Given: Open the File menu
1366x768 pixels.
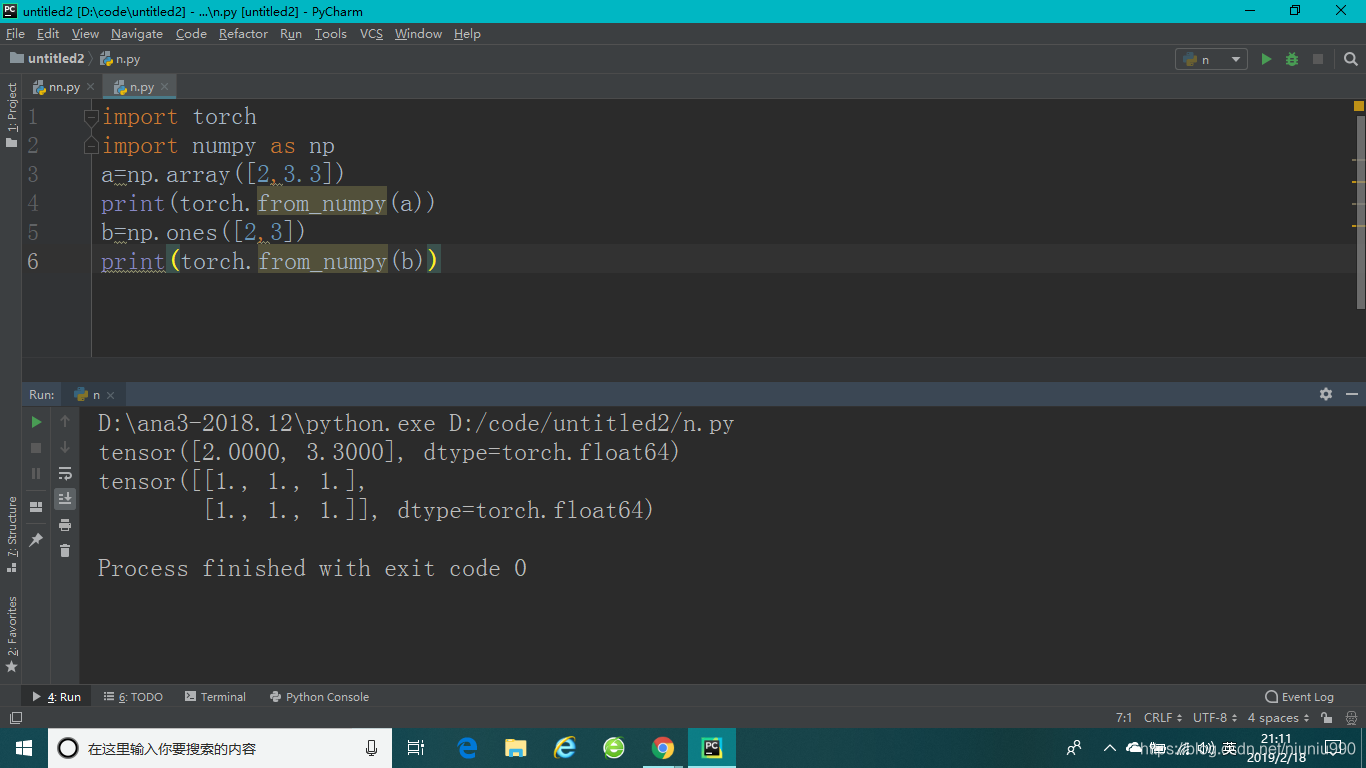Looking at the screenshot, I should [15, 34].
